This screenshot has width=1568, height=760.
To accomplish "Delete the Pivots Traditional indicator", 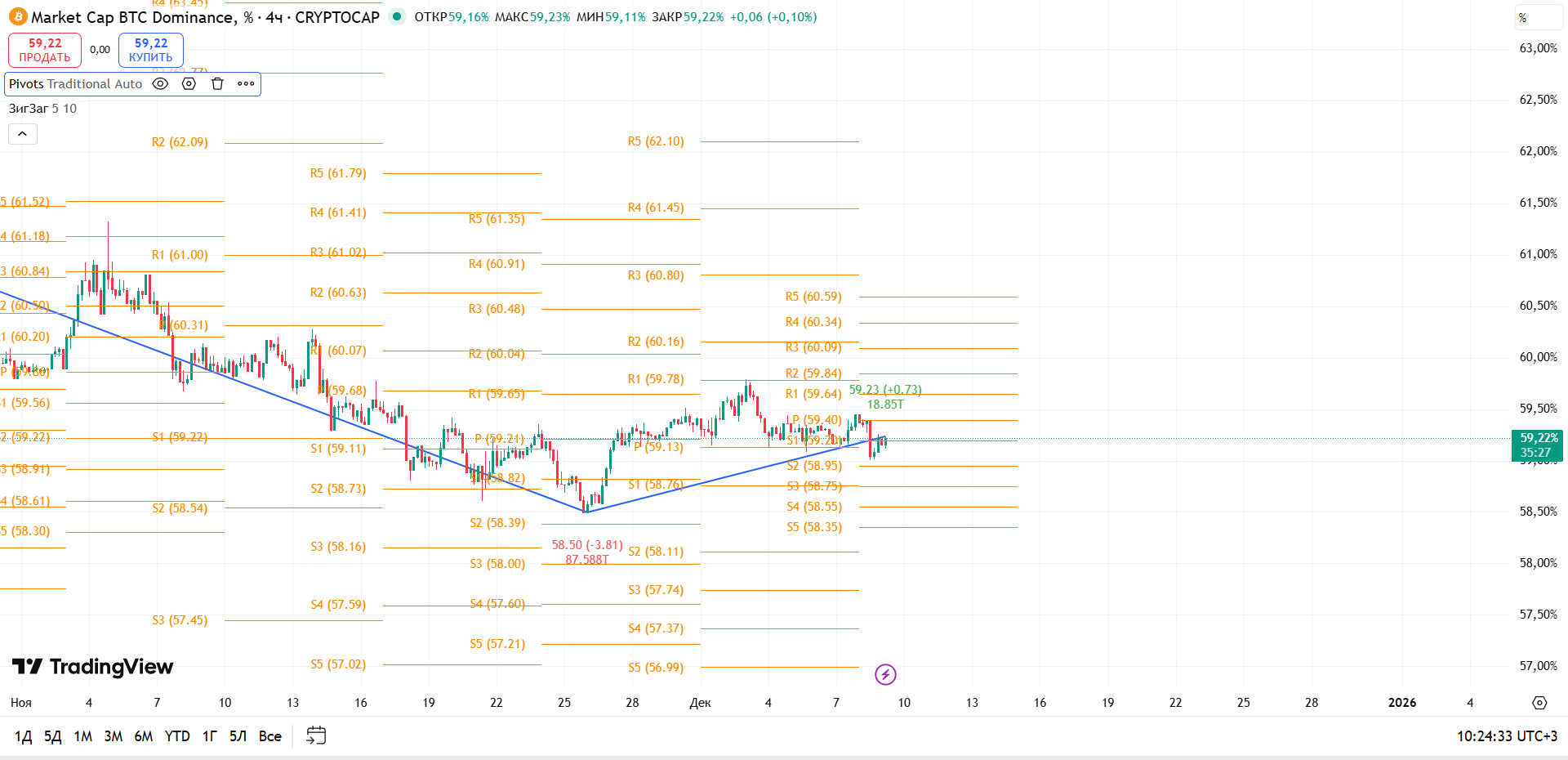I will (217, 83).
